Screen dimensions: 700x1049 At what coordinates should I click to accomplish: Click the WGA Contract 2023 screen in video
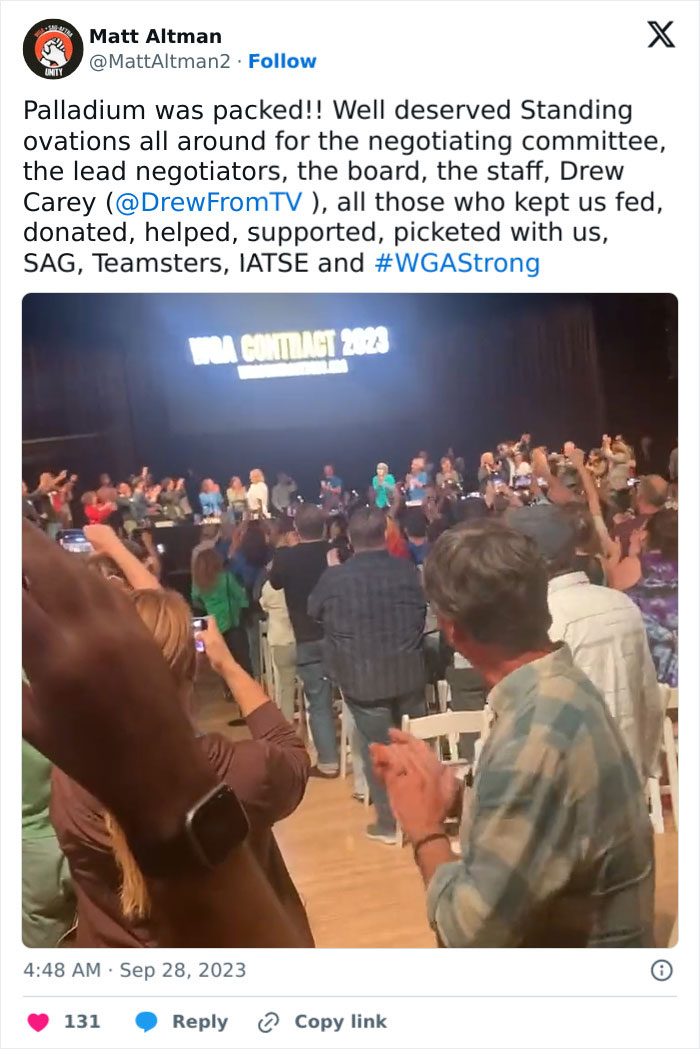tap(289, 353)
